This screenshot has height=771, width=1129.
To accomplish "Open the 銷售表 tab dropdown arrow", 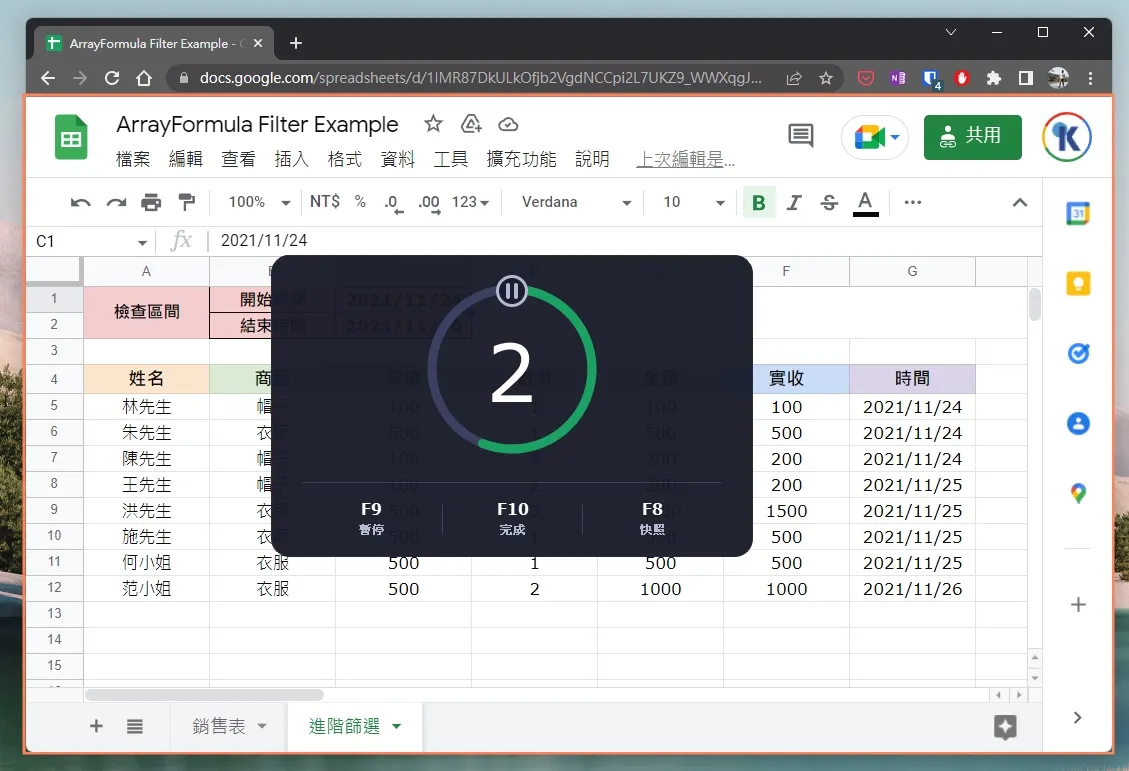I will pyautogui.click(x=262, y=726).
